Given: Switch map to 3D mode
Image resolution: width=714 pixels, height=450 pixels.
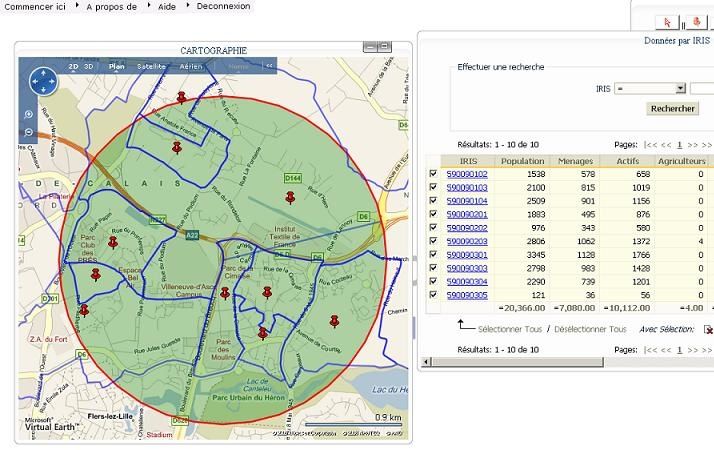Looking at the screenshot, I should pos(88,66).
